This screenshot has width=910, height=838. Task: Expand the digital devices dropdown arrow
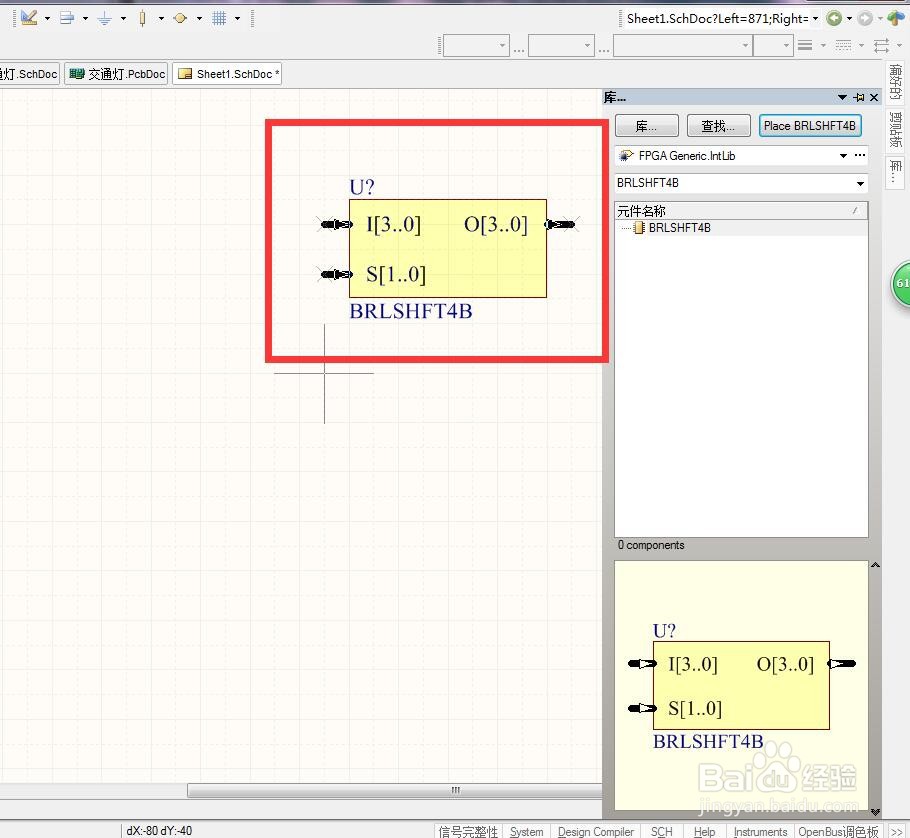coord(161,19)
